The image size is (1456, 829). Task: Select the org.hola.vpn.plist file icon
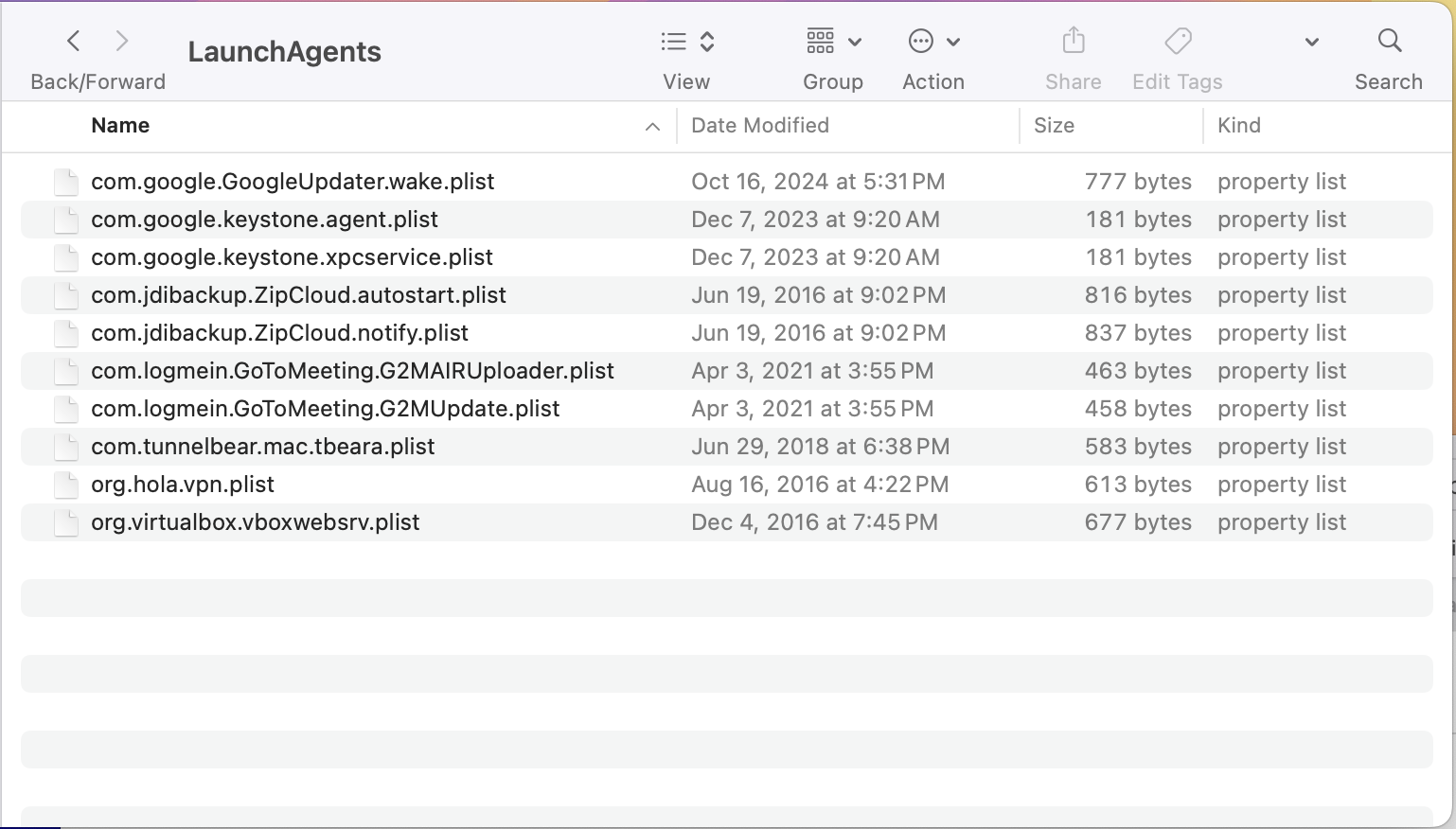coord(66,485)
